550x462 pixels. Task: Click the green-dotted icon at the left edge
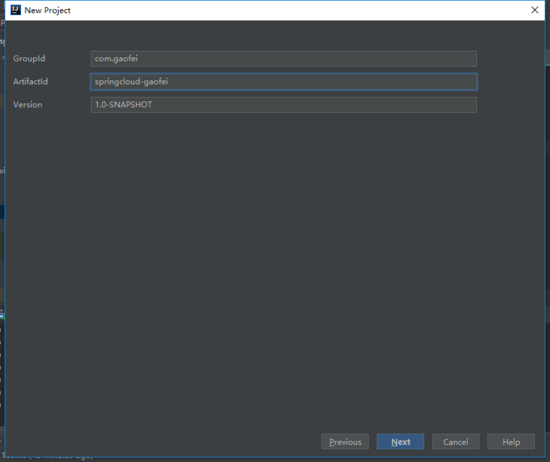coord(2,315)
